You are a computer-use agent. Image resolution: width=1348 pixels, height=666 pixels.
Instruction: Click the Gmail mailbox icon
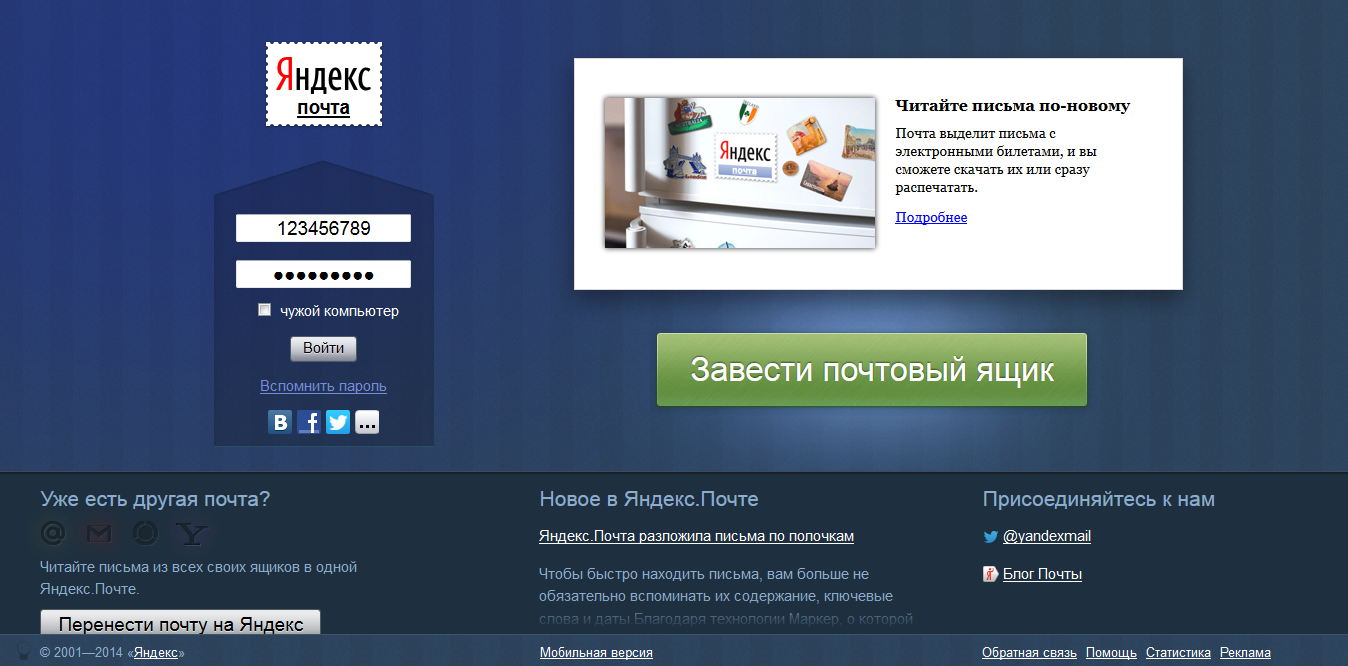[x=98, y=533]
